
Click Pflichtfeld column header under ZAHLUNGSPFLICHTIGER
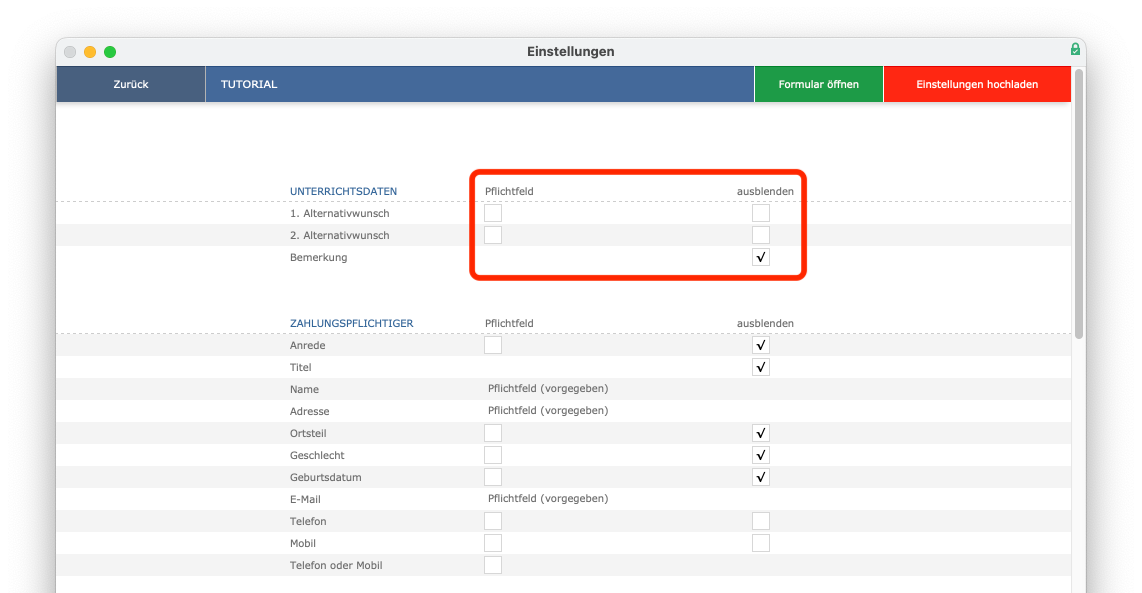tap(509, 323)
